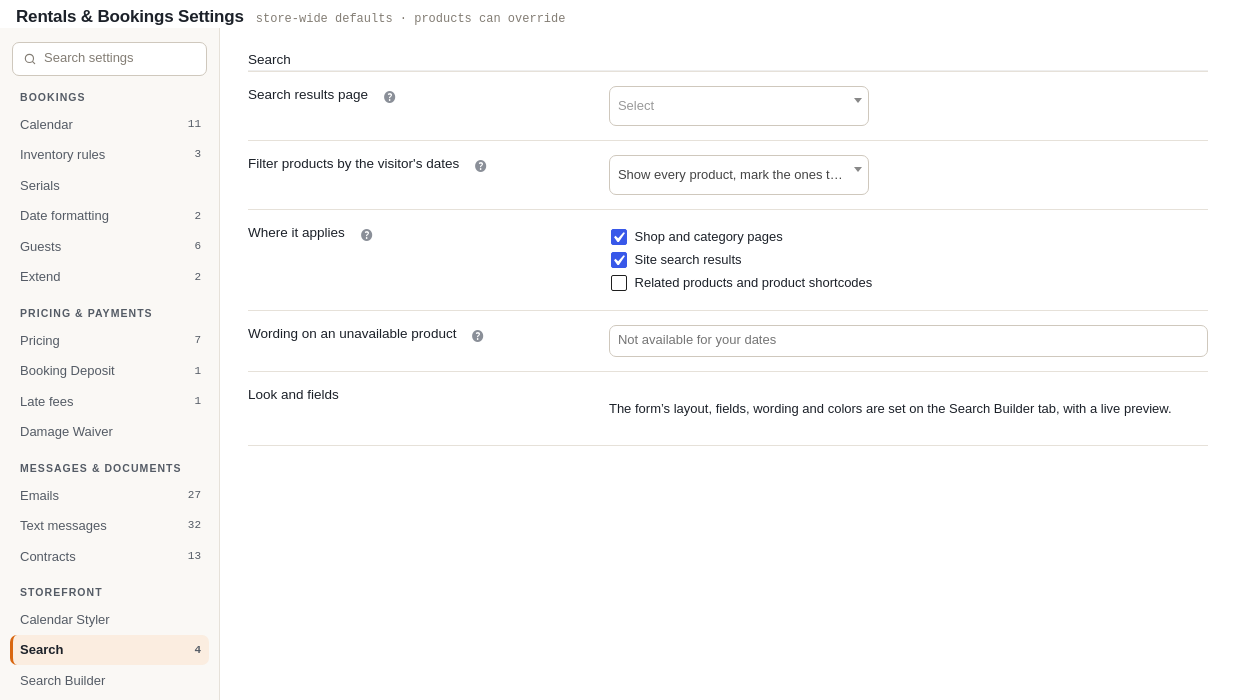
Task: Click the STOREFRONT section heading
Action: [x=61, y=592]
